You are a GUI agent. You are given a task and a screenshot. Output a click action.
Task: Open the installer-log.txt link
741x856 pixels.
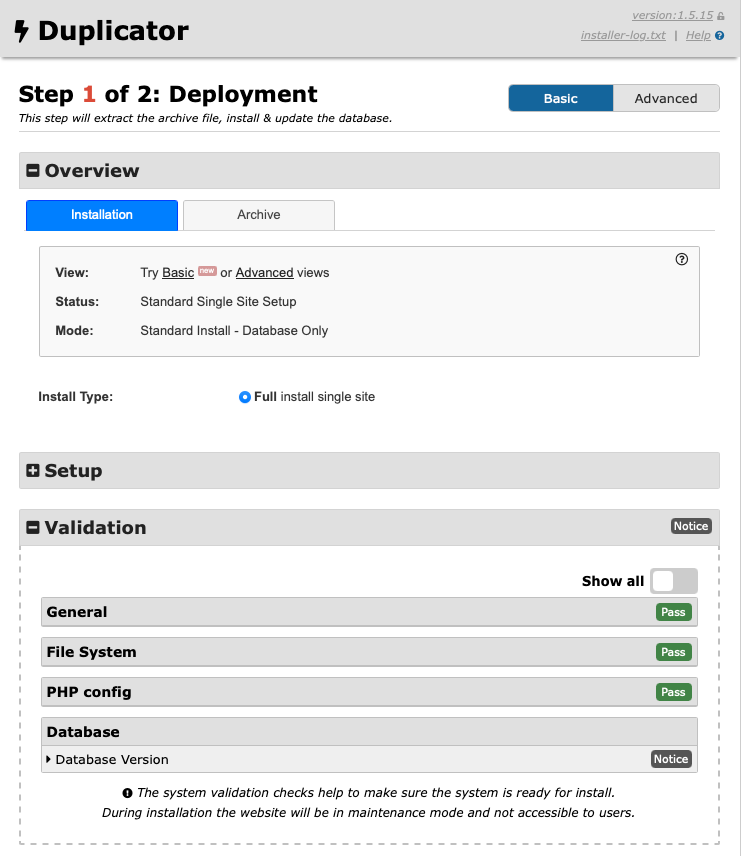622,36
